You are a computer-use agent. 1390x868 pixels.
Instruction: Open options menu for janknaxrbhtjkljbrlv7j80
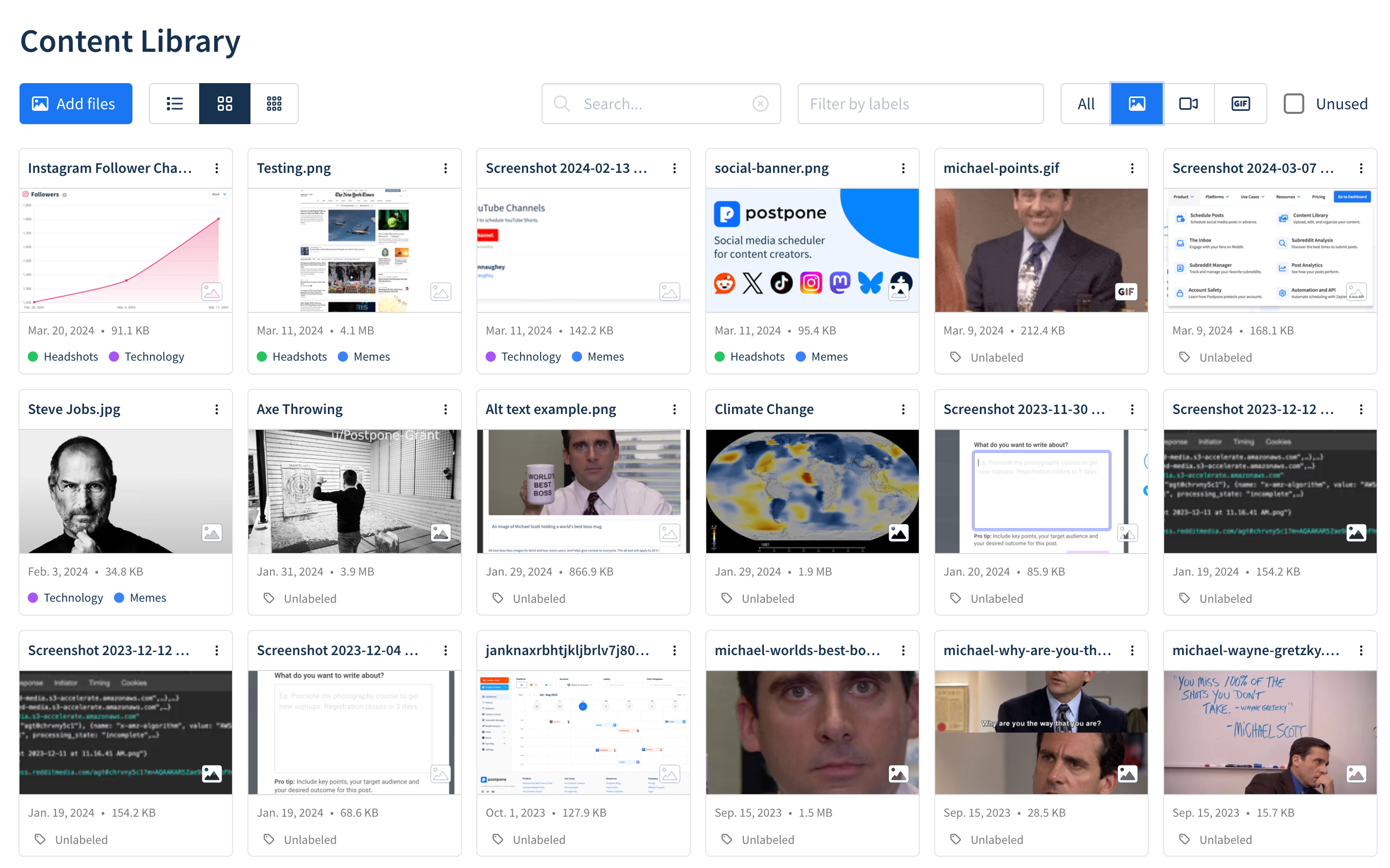[x=674, y=650]
